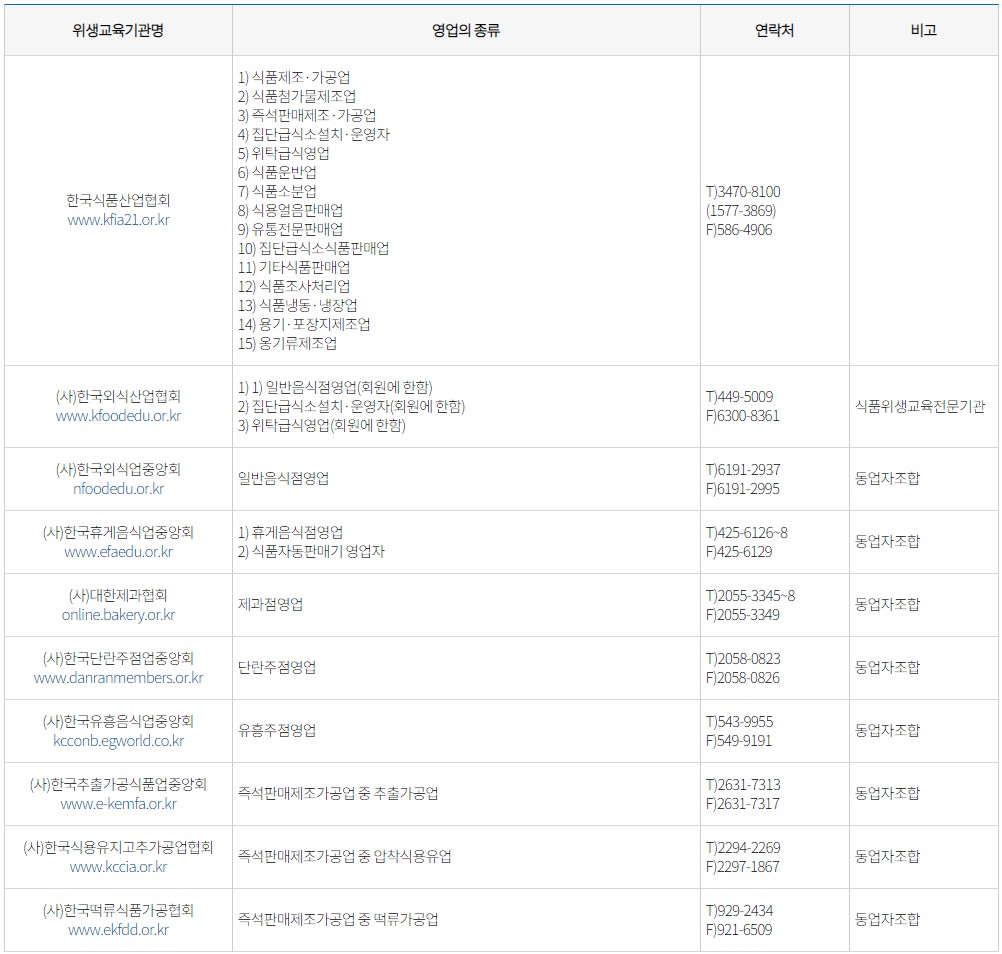This screenshot has height=954, width=1002.
Task: Open the www.kfia21.or.kr link
Action: pos(118,220)
